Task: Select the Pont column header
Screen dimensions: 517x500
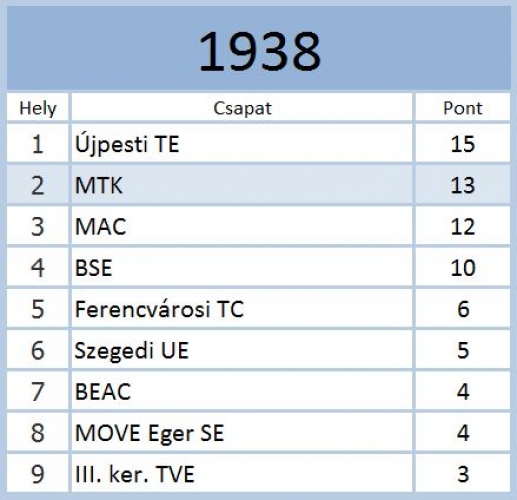Action: (x=463, y=107)
